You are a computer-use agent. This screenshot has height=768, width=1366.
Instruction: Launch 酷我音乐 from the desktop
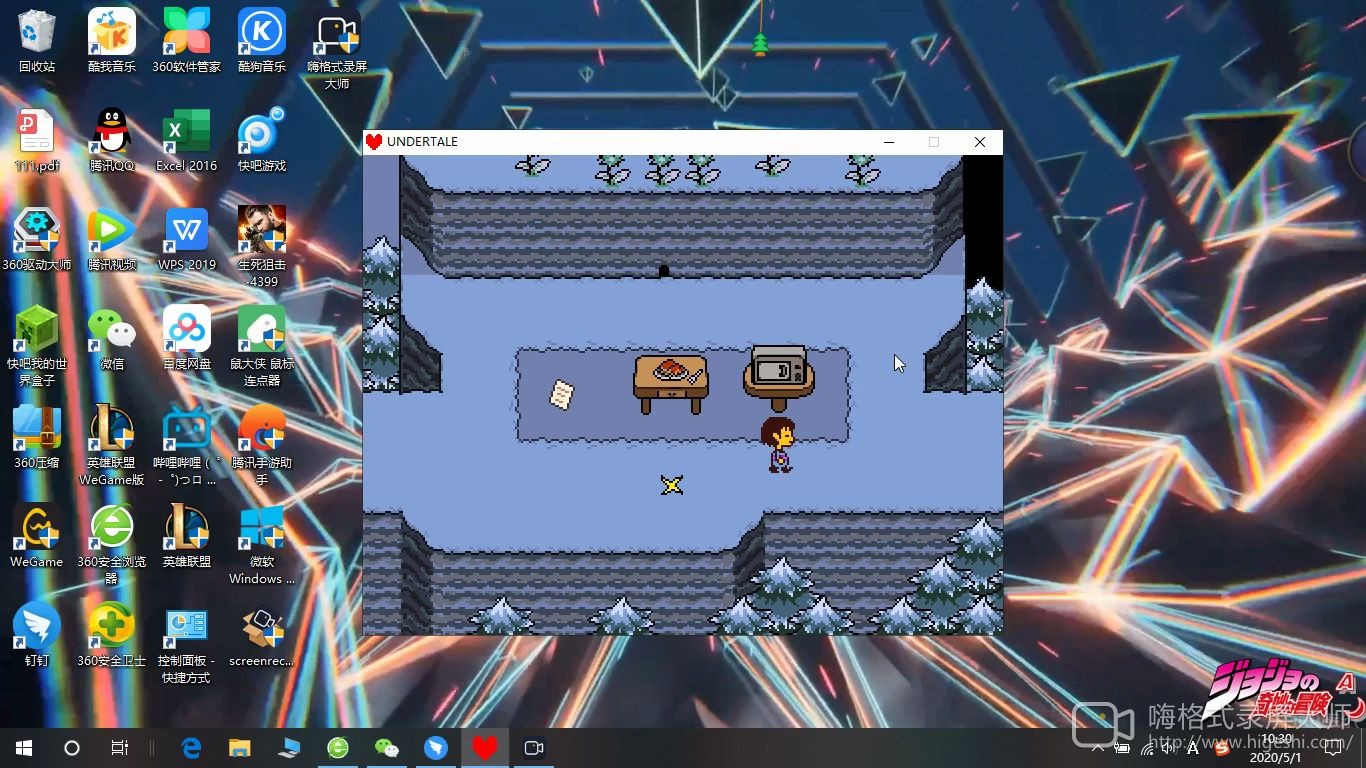112,40
